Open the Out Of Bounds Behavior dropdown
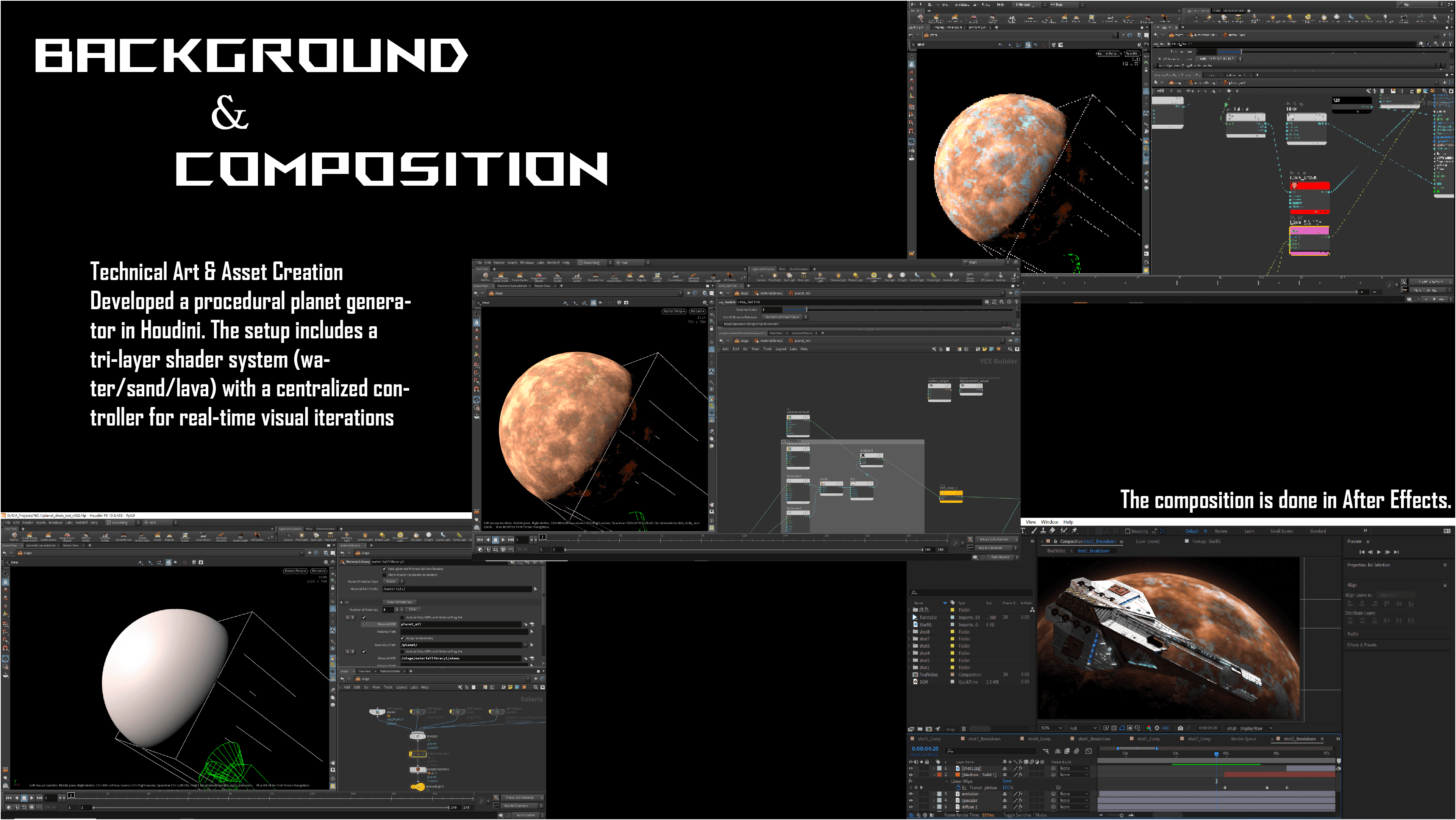 [x=785, y=317]
